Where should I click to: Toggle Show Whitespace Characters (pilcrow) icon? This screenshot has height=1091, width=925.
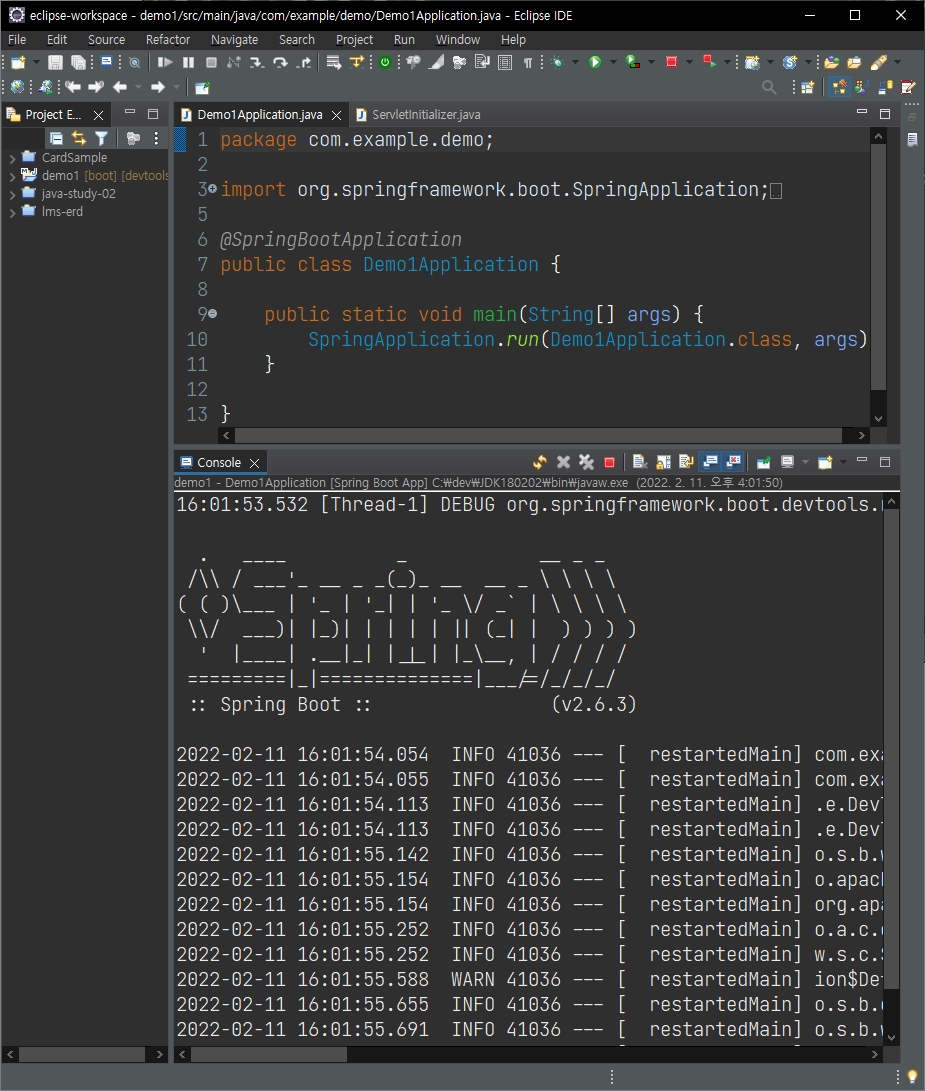(x=528, y=63)
